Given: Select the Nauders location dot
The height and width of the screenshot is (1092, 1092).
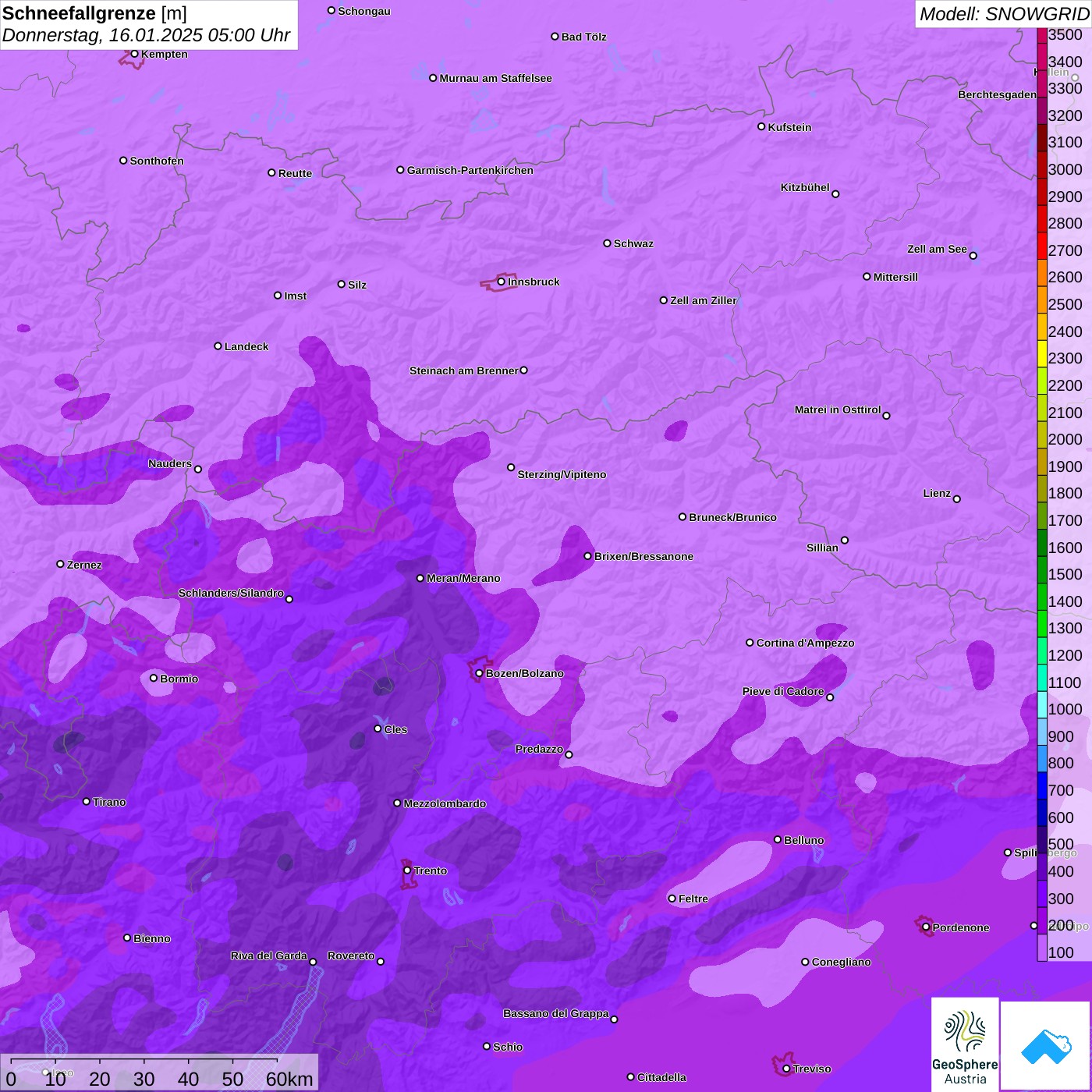Looking at the screenshot, I should pos(198,470).
